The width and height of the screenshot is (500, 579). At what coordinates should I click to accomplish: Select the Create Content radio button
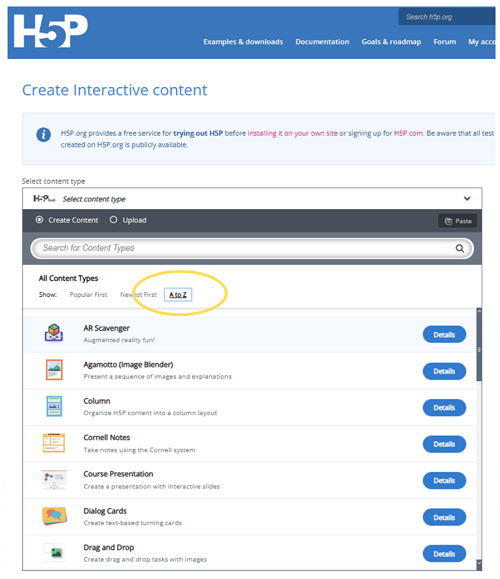point(39,220)
